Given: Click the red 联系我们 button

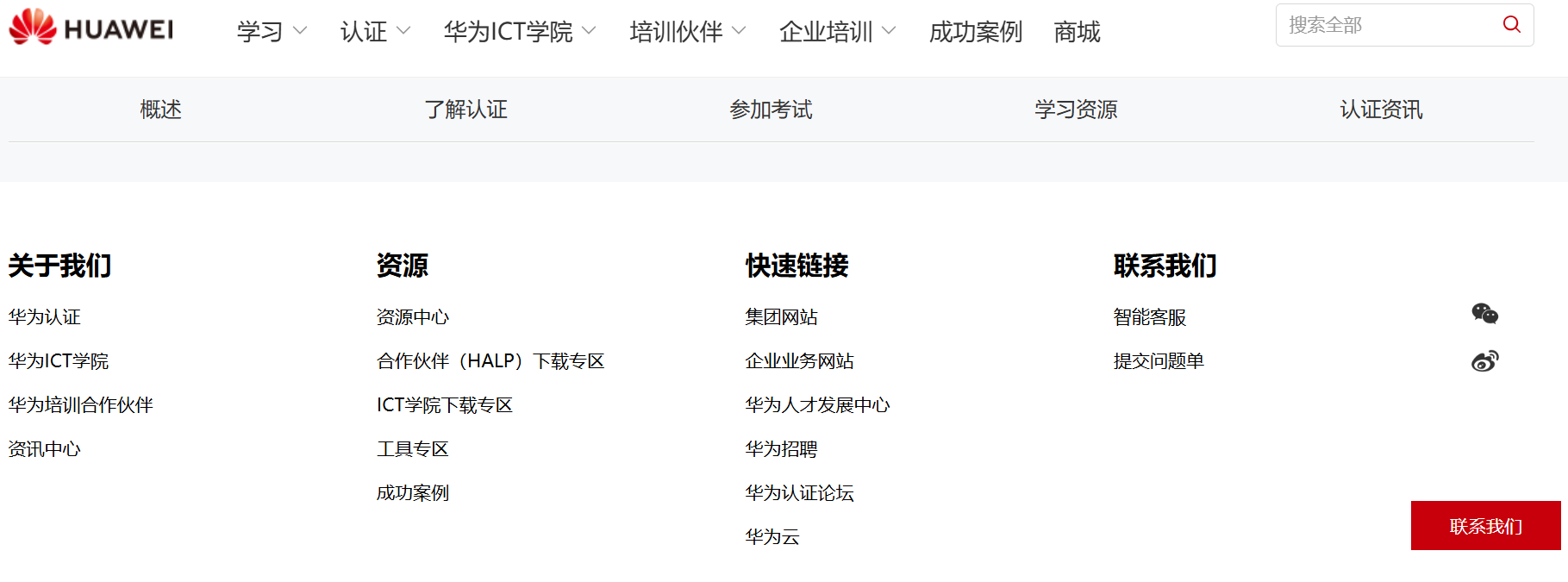Looking at the screenshot, I should tap(1485, 526).
